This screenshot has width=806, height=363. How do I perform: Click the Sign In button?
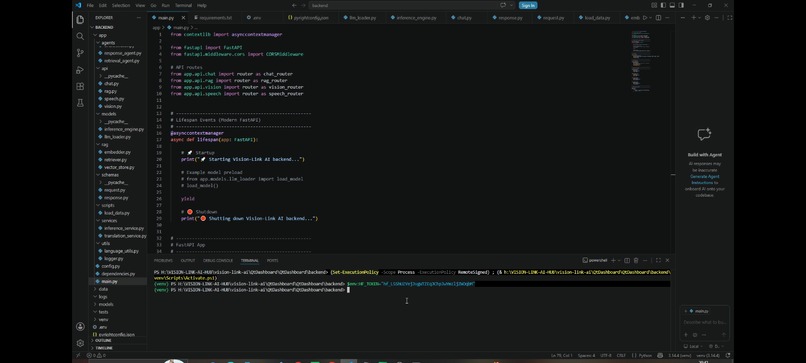(528, 5)
